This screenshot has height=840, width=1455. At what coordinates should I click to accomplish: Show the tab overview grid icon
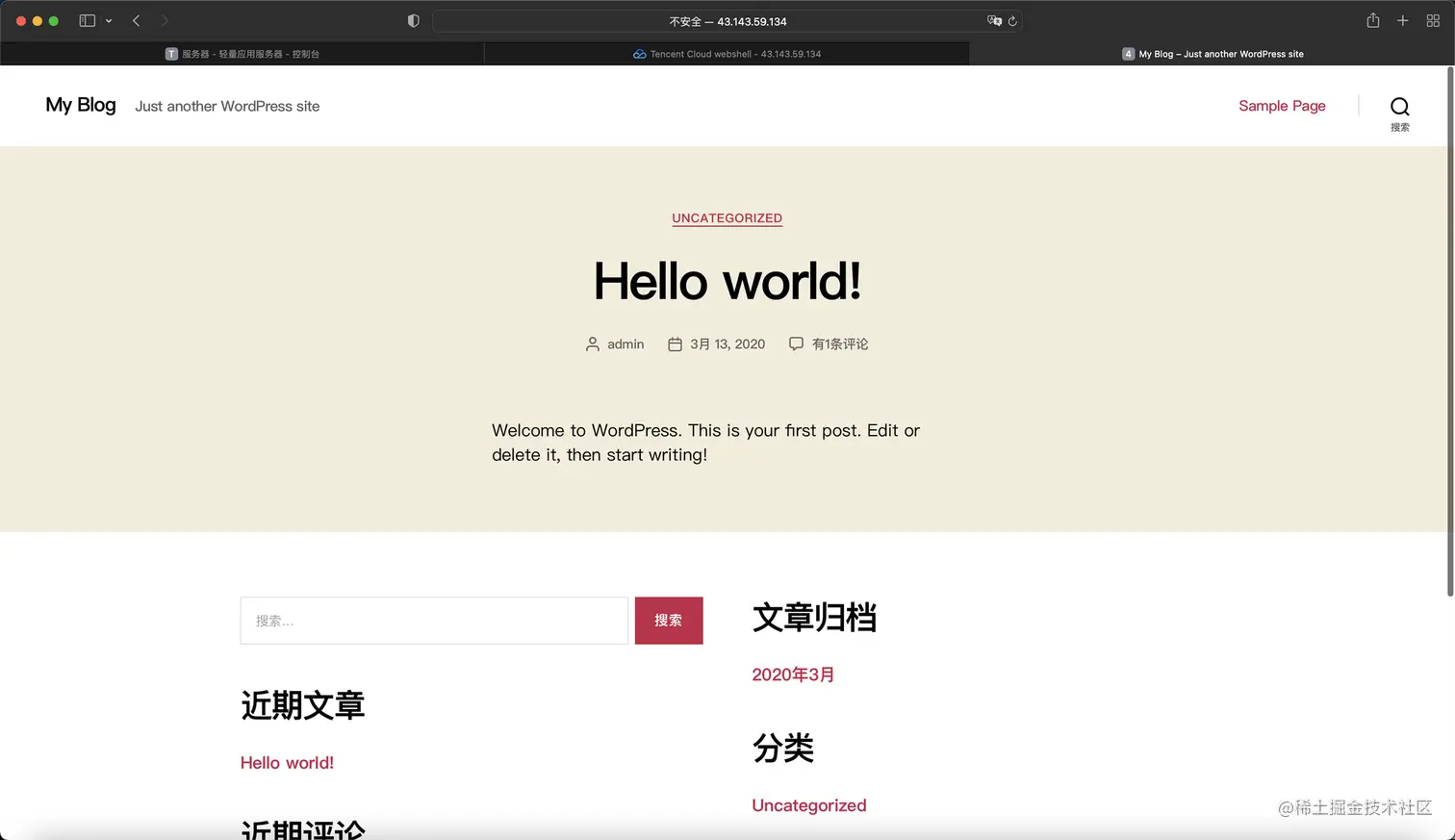pos(1433,21)
